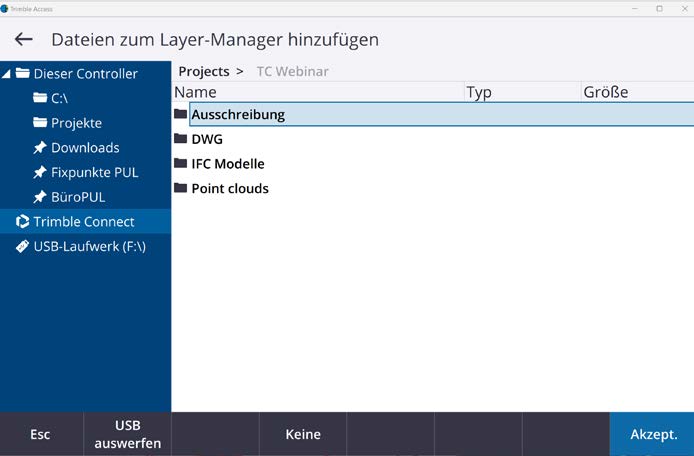The image size is (694, 456).
Task: Click the back arrow icon
Action: pos(23,40)
